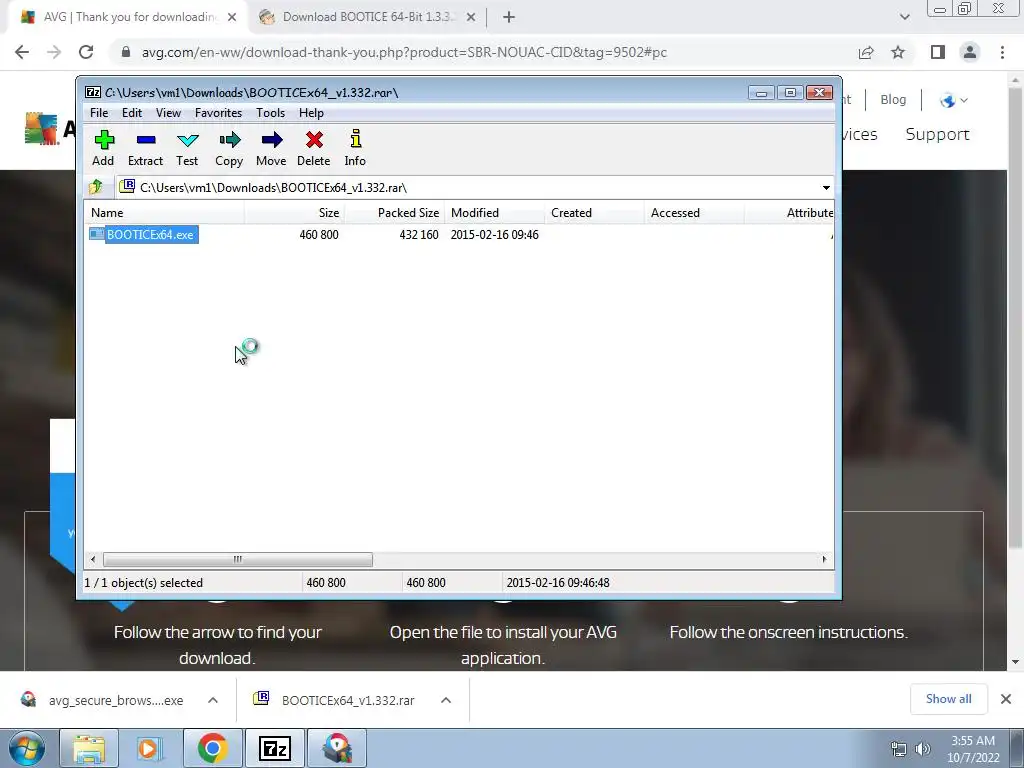
Task: Click Show all downloads button
Action: tap(948, 699)
